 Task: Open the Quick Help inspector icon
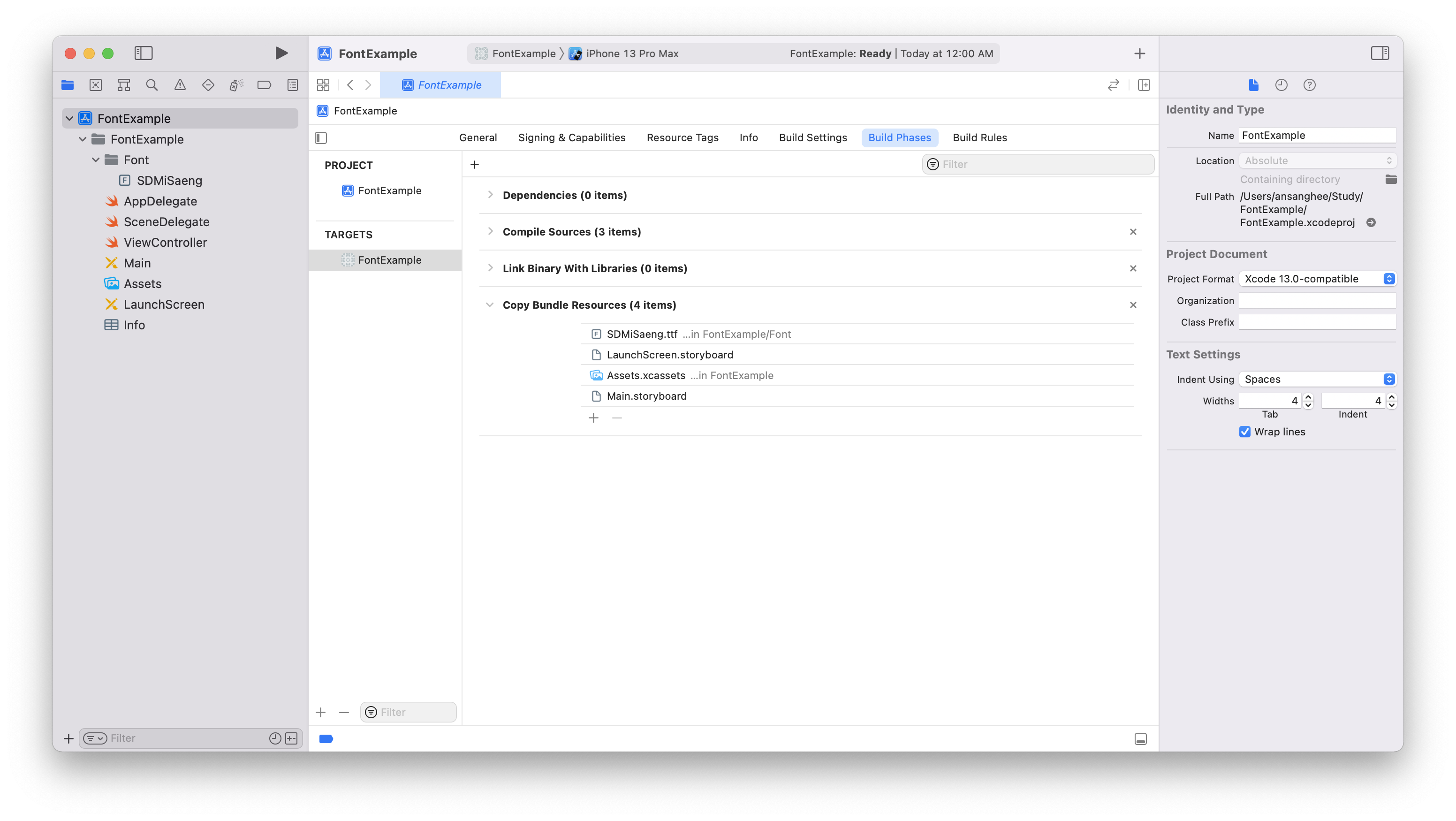1309,85
